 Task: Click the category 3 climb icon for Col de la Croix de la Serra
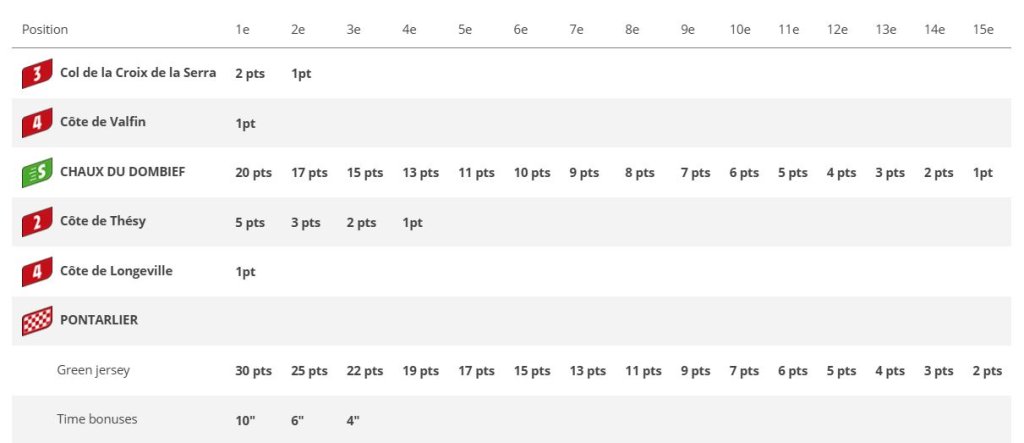pos(37,74)
